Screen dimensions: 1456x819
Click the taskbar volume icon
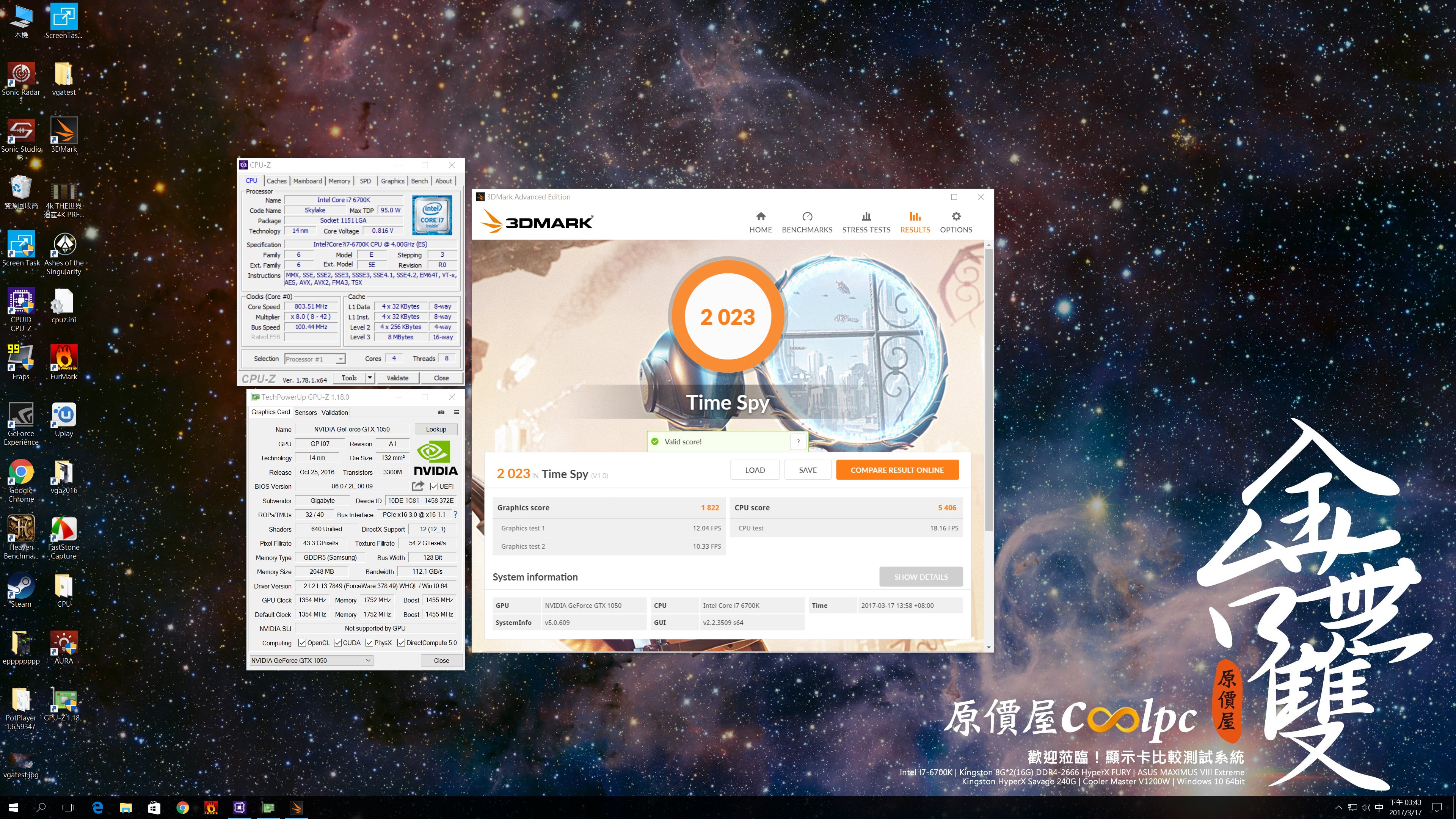[x=1365, y=808]
